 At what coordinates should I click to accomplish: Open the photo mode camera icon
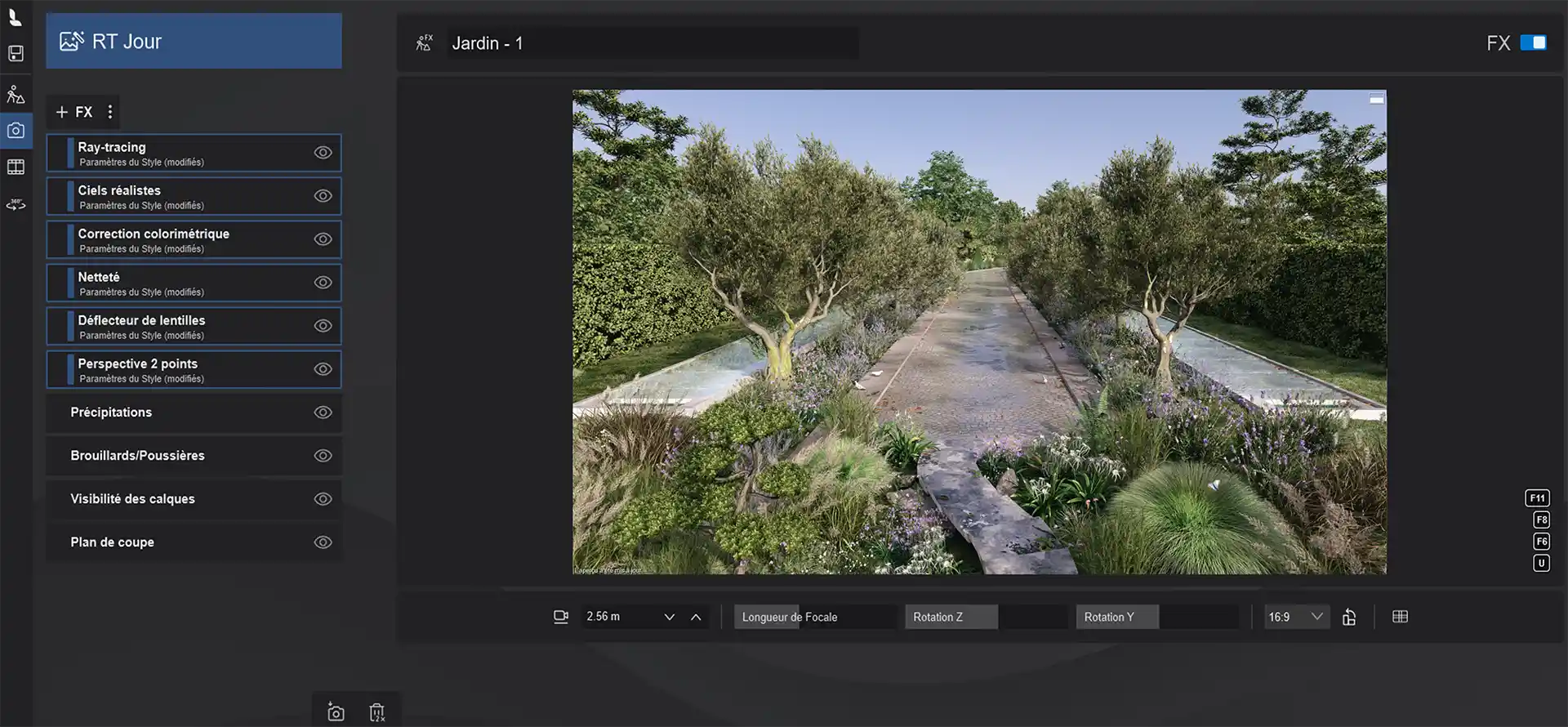(16, 131)
